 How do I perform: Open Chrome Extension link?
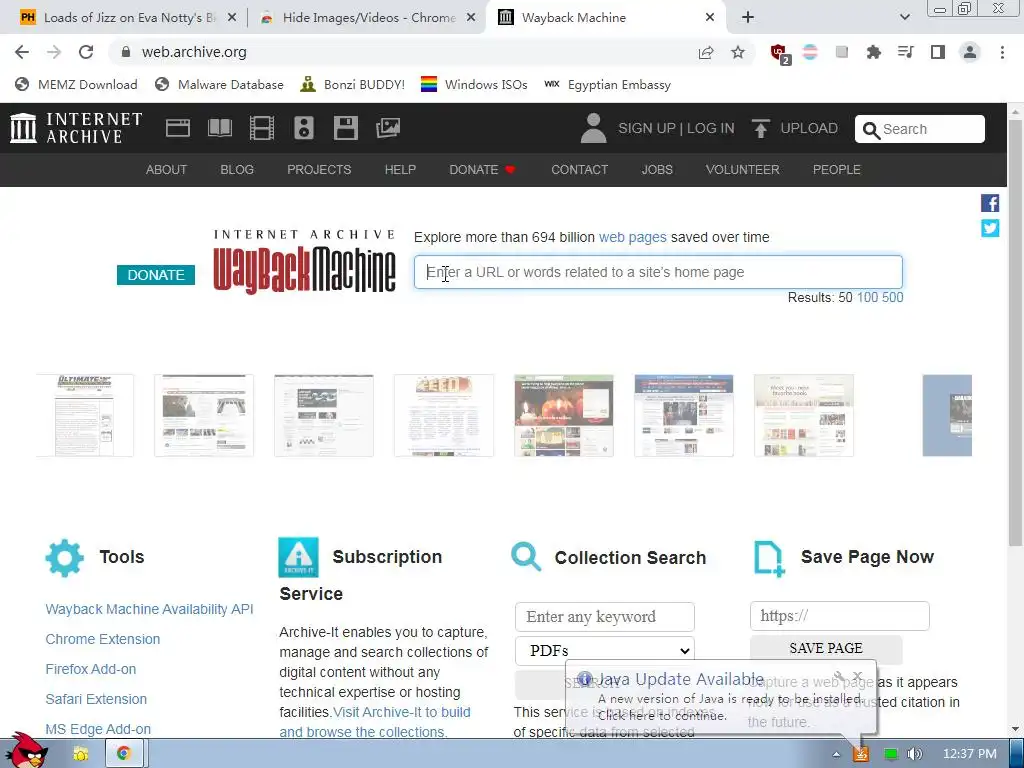click(x=103, y=639)
